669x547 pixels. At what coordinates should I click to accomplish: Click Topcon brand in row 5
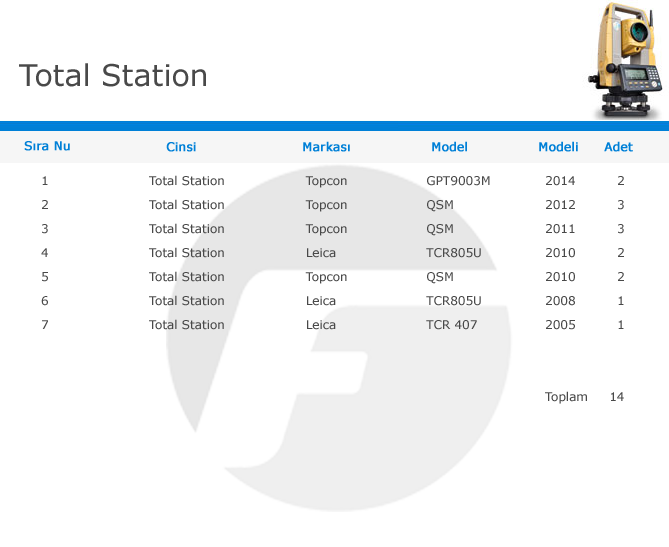coord(326,277)
